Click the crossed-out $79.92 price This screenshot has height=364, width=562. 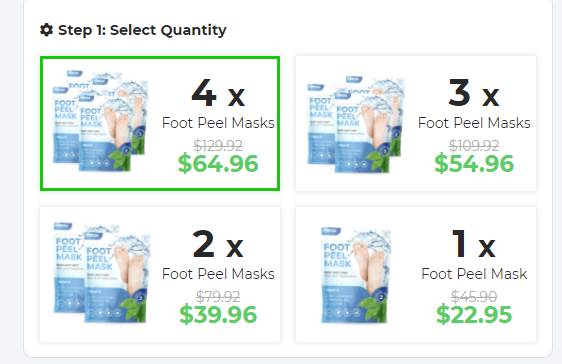[218, 297]
